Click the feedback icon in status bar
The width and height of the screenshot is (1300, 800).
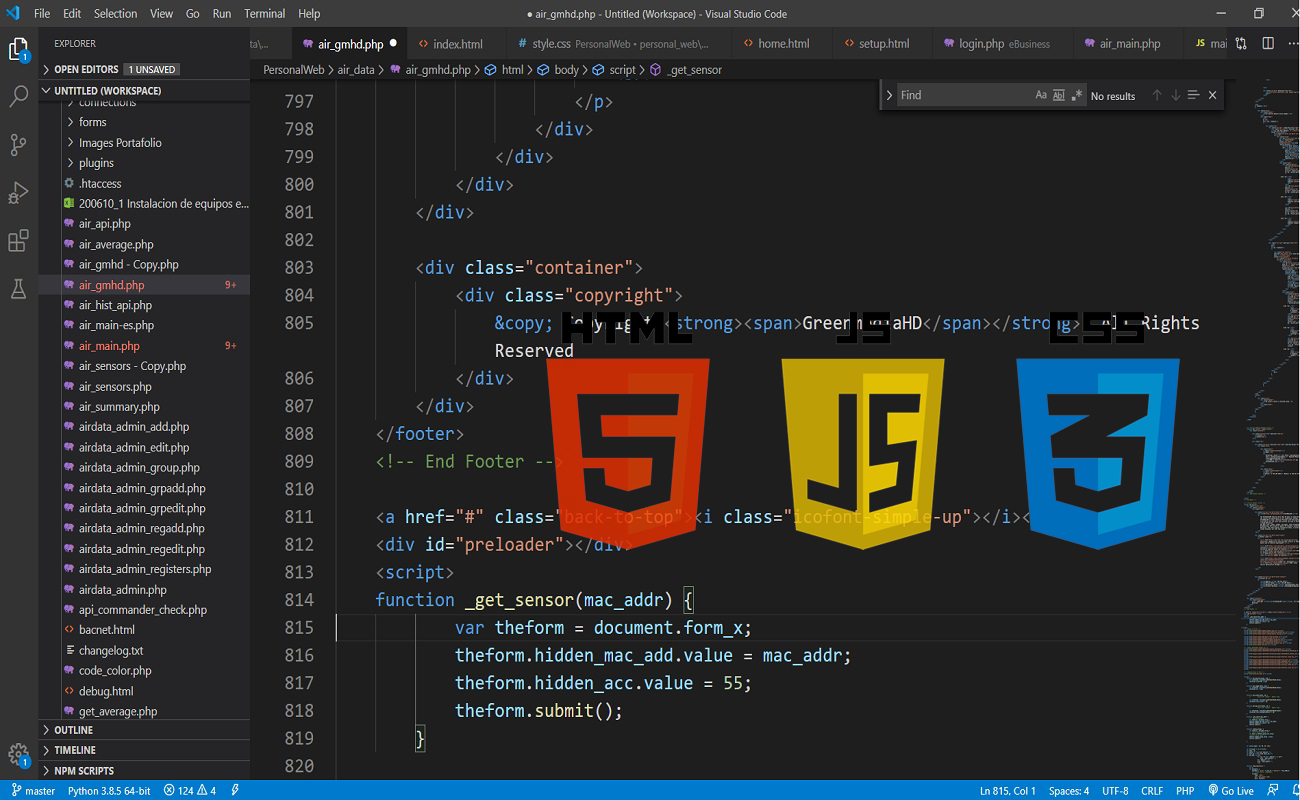coord(1274,791)
